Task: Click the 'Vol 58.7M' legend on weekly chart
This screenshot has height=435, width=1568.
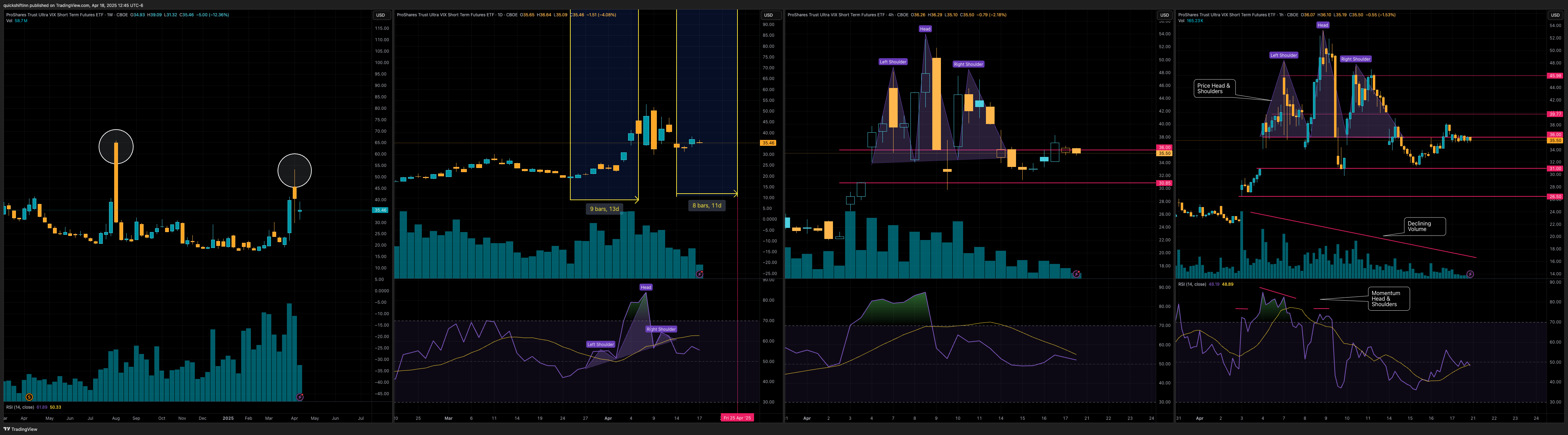Action: click(x=16, y=21)
